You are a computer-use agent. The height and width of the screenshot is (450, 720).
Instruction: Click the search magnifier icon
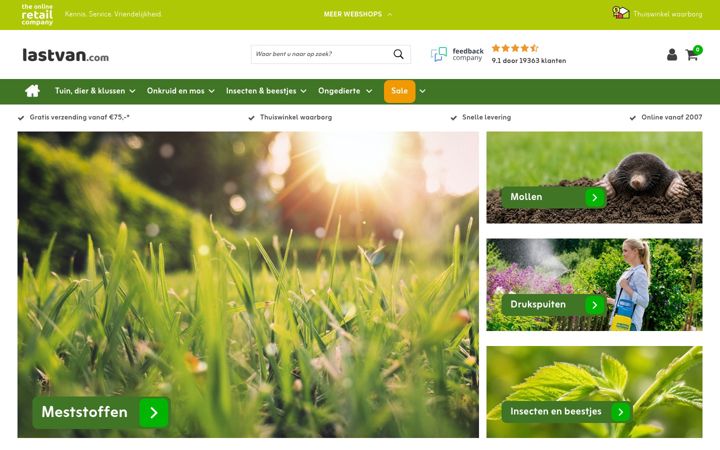click(398, 54)
